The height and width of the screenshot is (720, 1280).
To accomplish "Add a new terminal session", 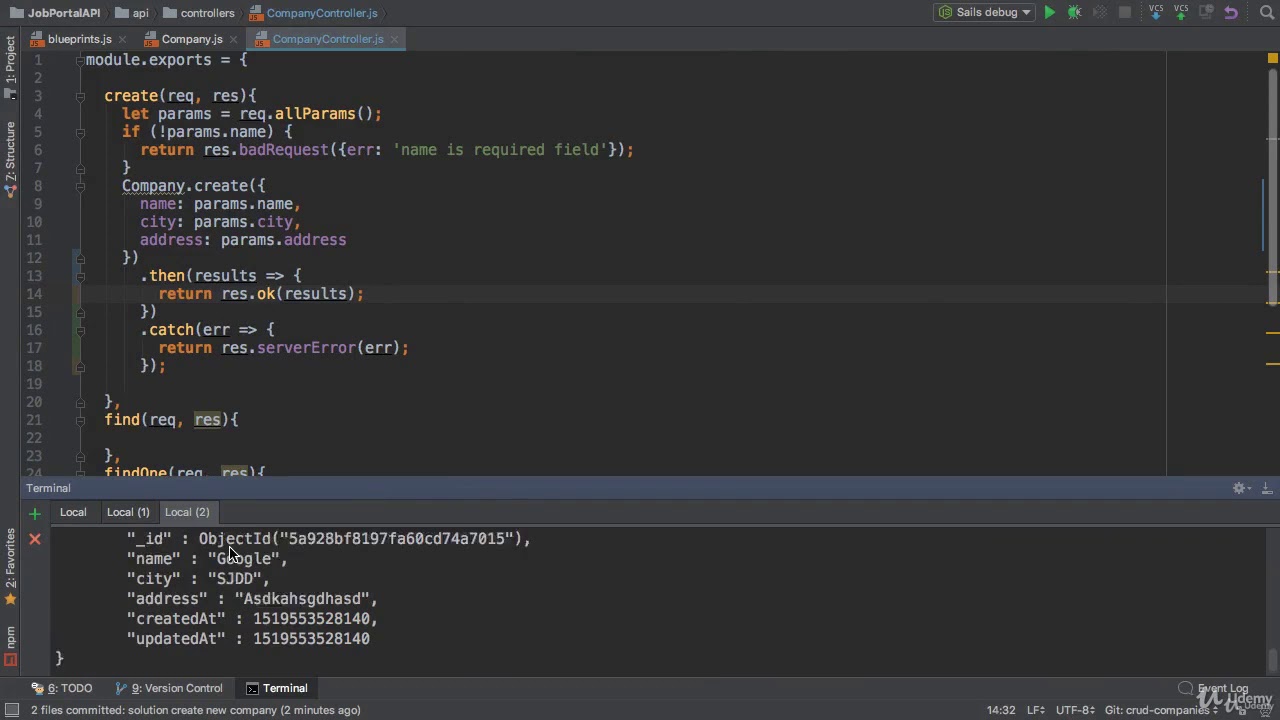I will [35, 513].
